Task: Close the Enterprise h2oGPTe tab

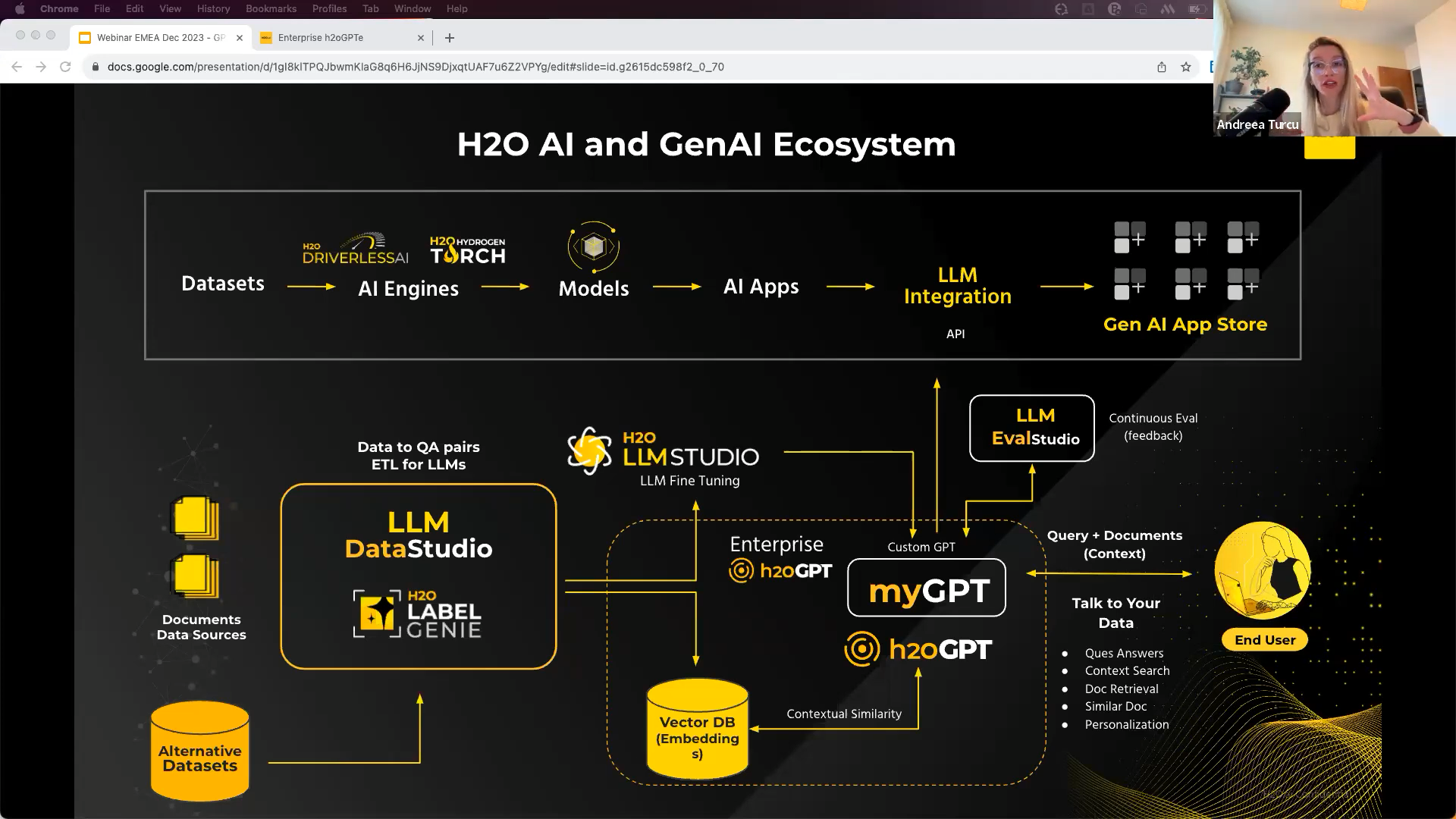Action: coord(421,38)
